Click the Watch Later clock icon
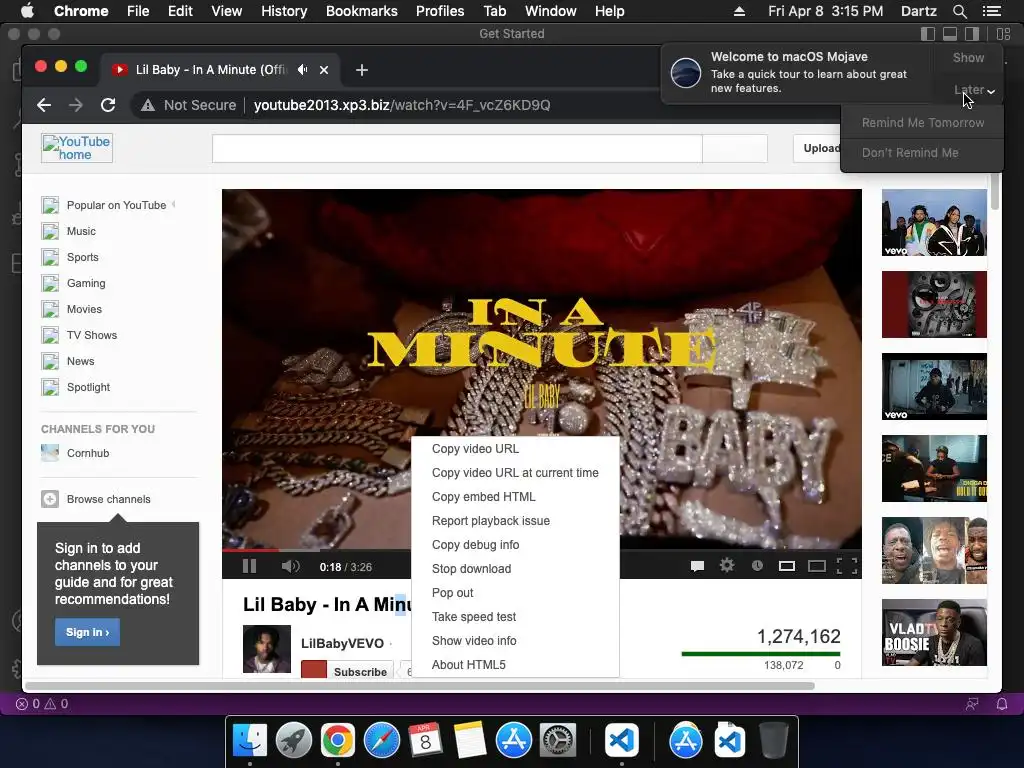The width and height of the screenshot is (1024, 768). pos(758,566)
